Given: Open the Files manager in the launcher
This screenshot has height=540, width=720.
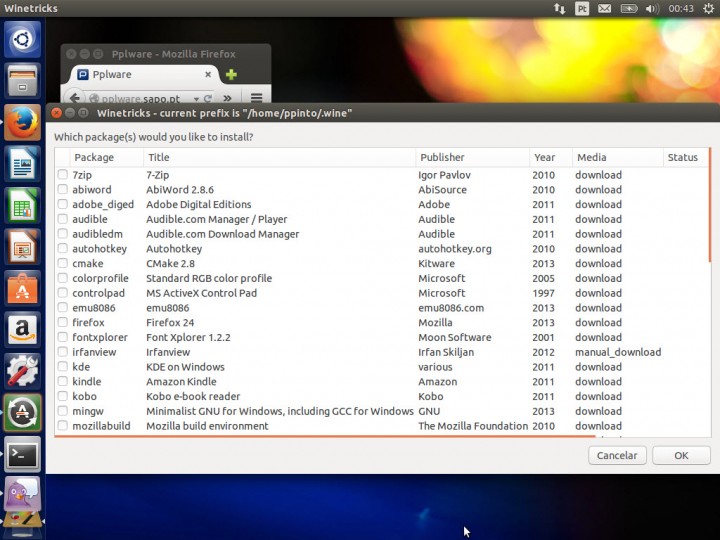Looking at the screenshot, I should click(22, 81).
